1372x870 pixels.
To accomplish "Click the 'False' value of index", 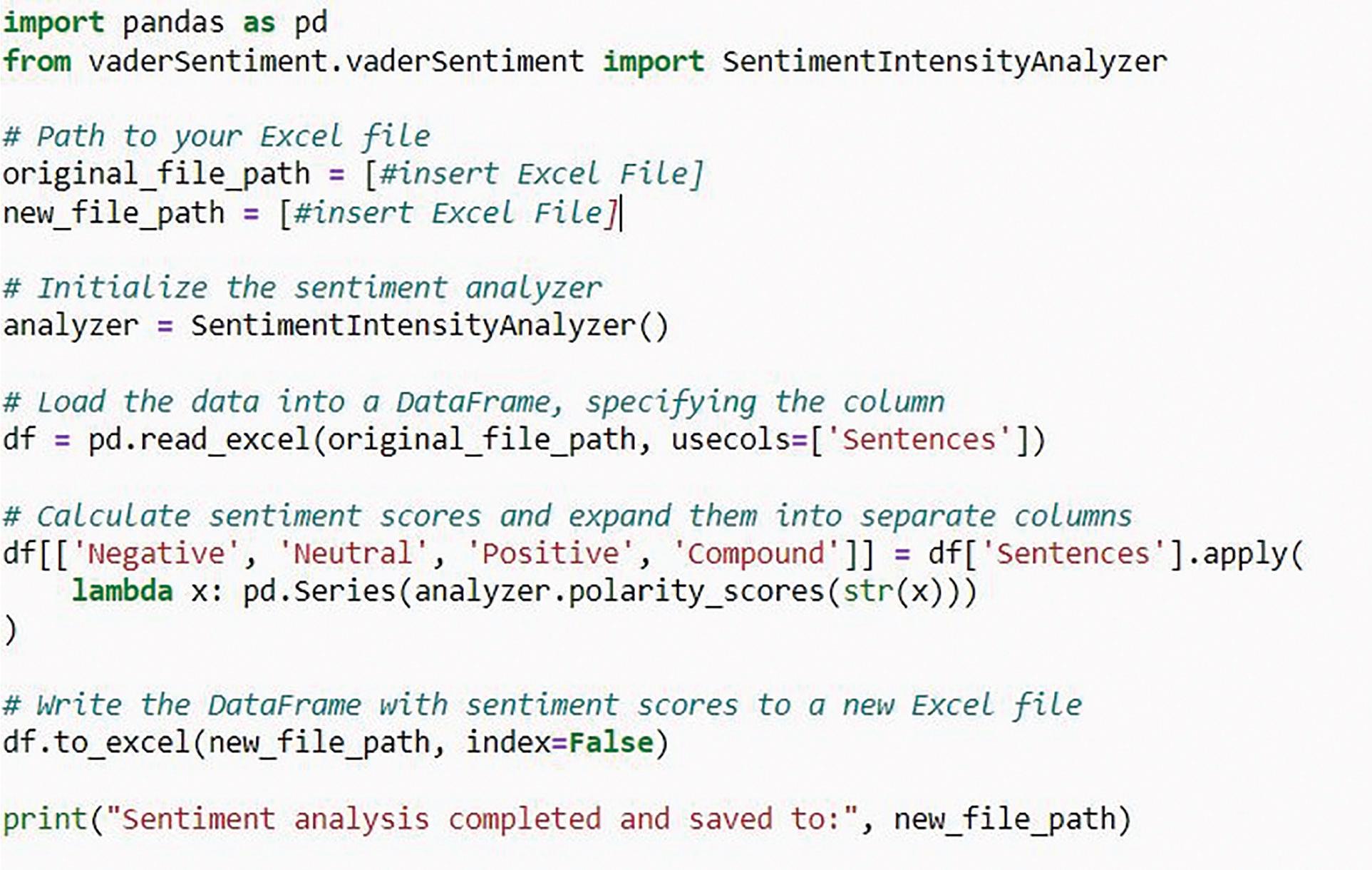I will click(x=611, y=743).
